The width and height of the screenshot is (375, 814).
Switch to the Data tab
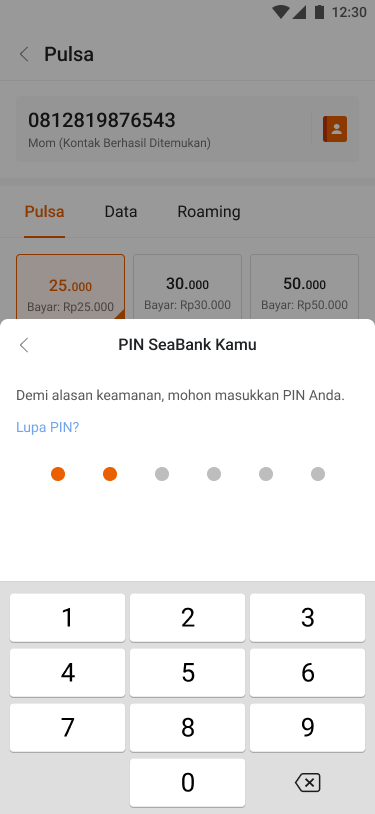coord(121,212)
